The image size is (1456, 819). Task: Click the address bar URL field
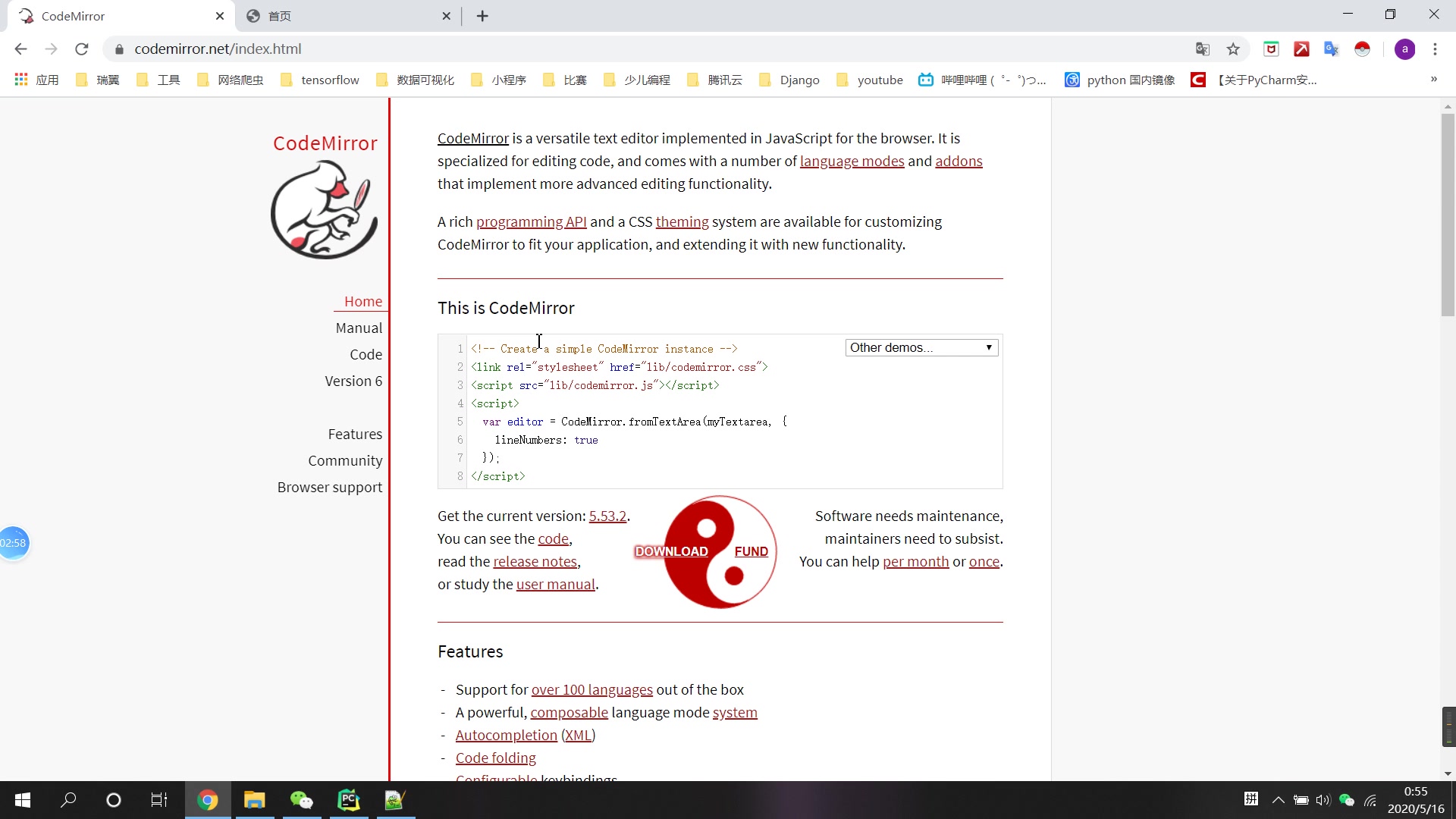[x=652, y=49]
